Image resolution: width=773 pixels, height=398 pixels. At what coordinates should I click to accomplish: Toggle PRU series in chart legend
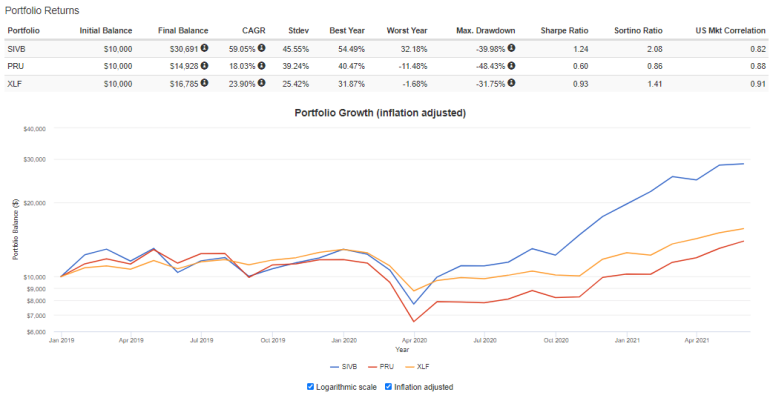coord(381,367)
